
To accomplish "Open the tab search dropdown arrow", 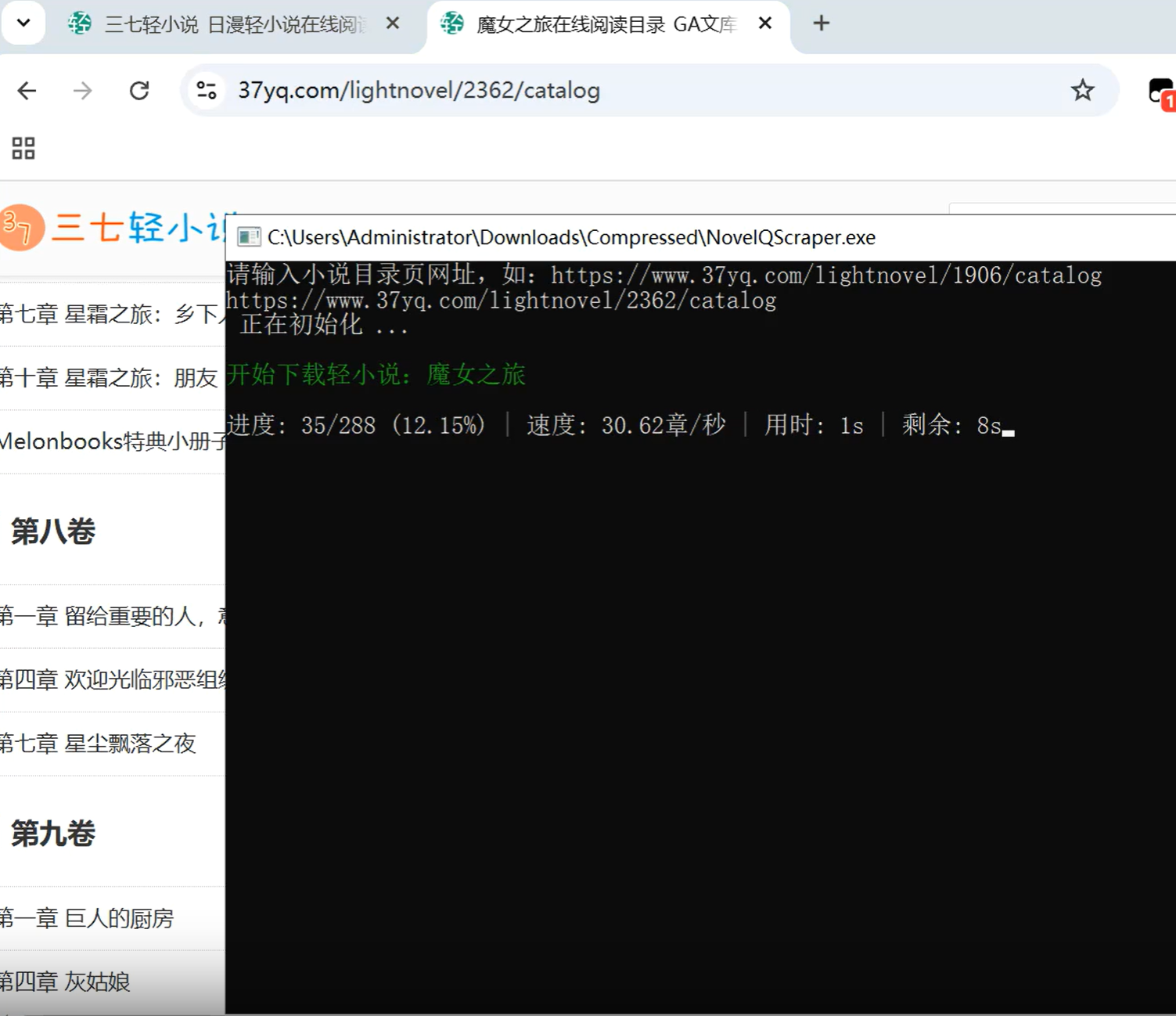I will pos(23,23).
